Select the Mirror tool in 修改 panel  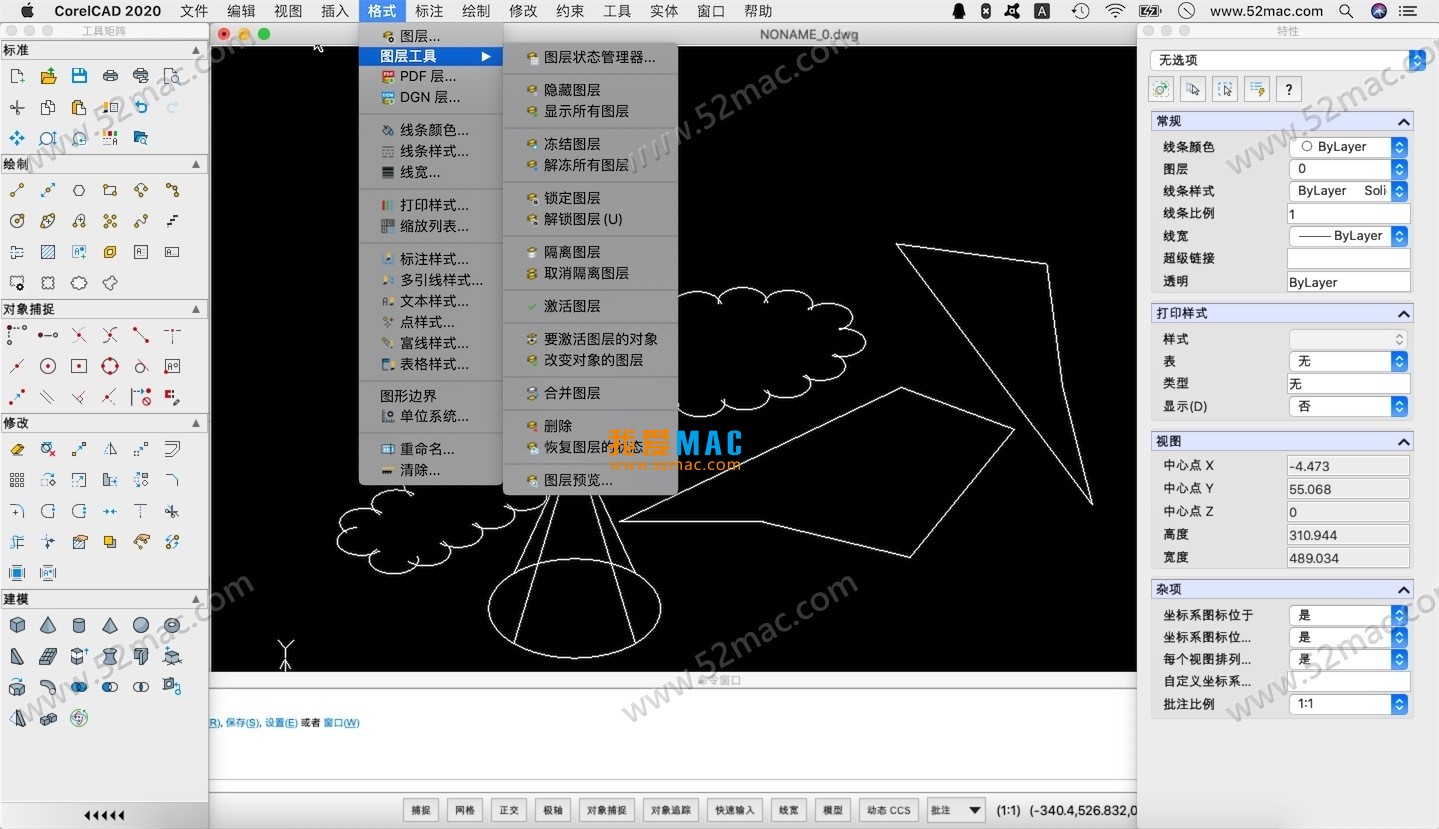coord(110,449)
